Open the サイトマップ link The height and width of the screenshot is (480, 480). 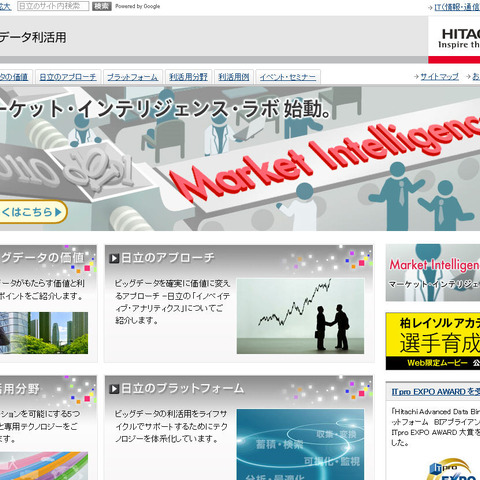click(x=439, y=77)
